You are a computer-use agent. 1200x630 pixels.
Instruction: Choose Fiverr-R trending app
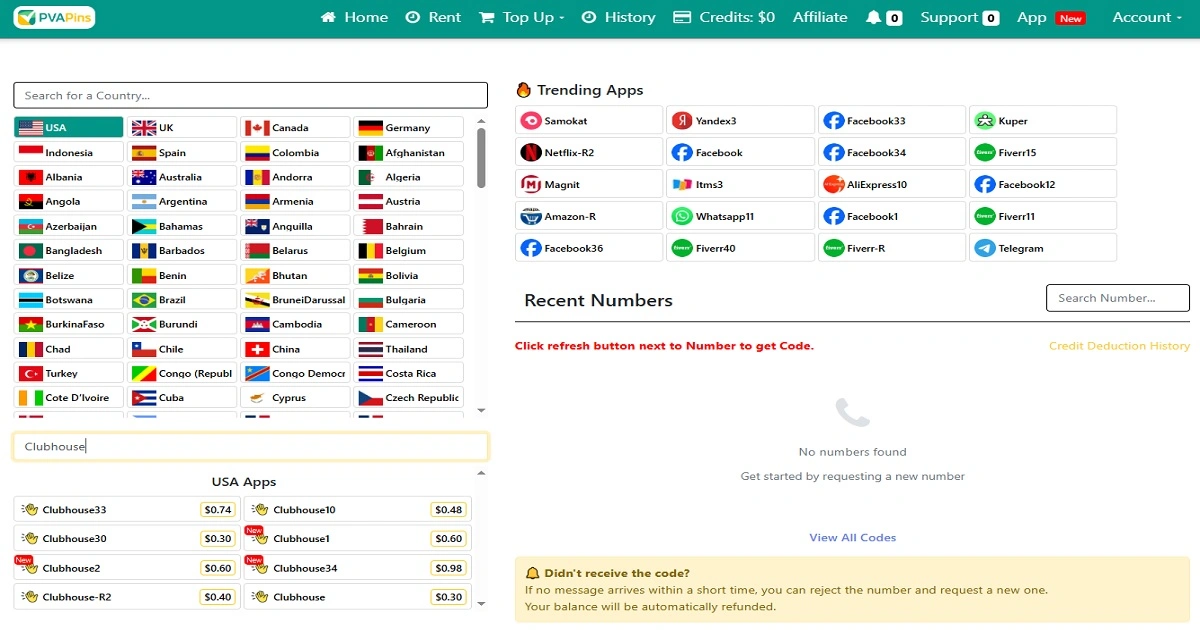coord(891,248)
